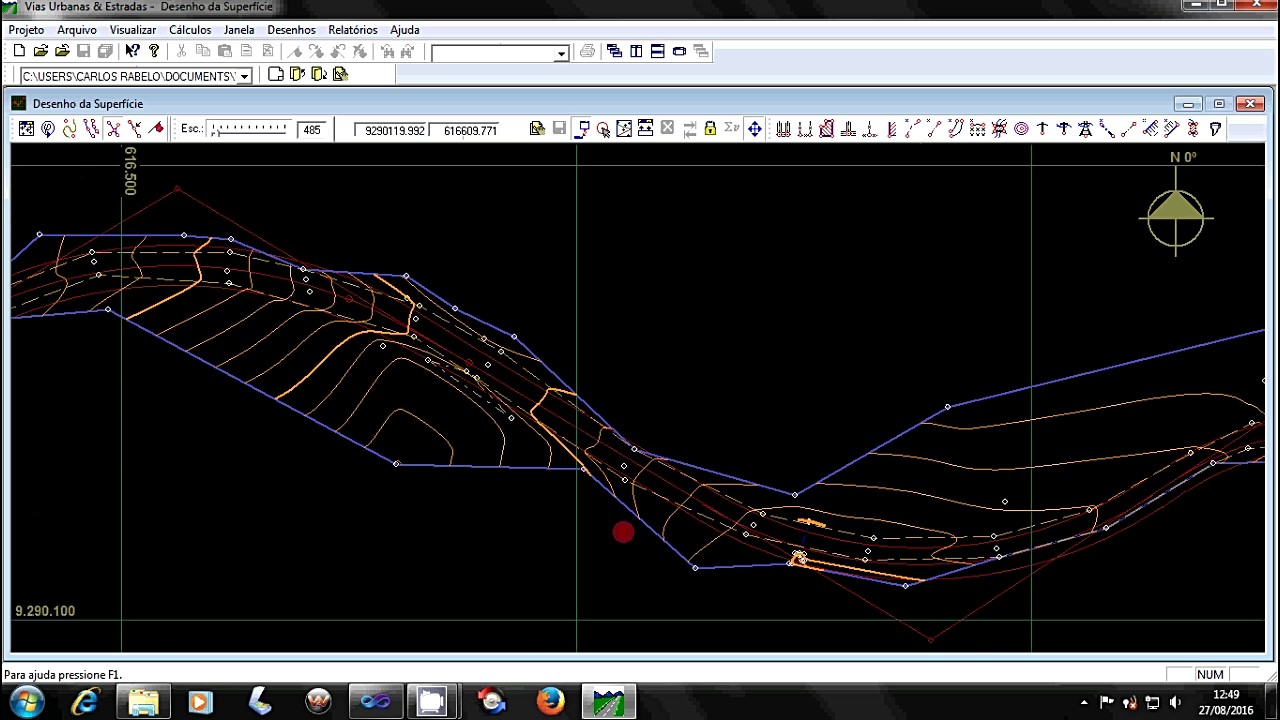
Task: Click the ruler measurement tool icon
Action: click(1150, 129)
